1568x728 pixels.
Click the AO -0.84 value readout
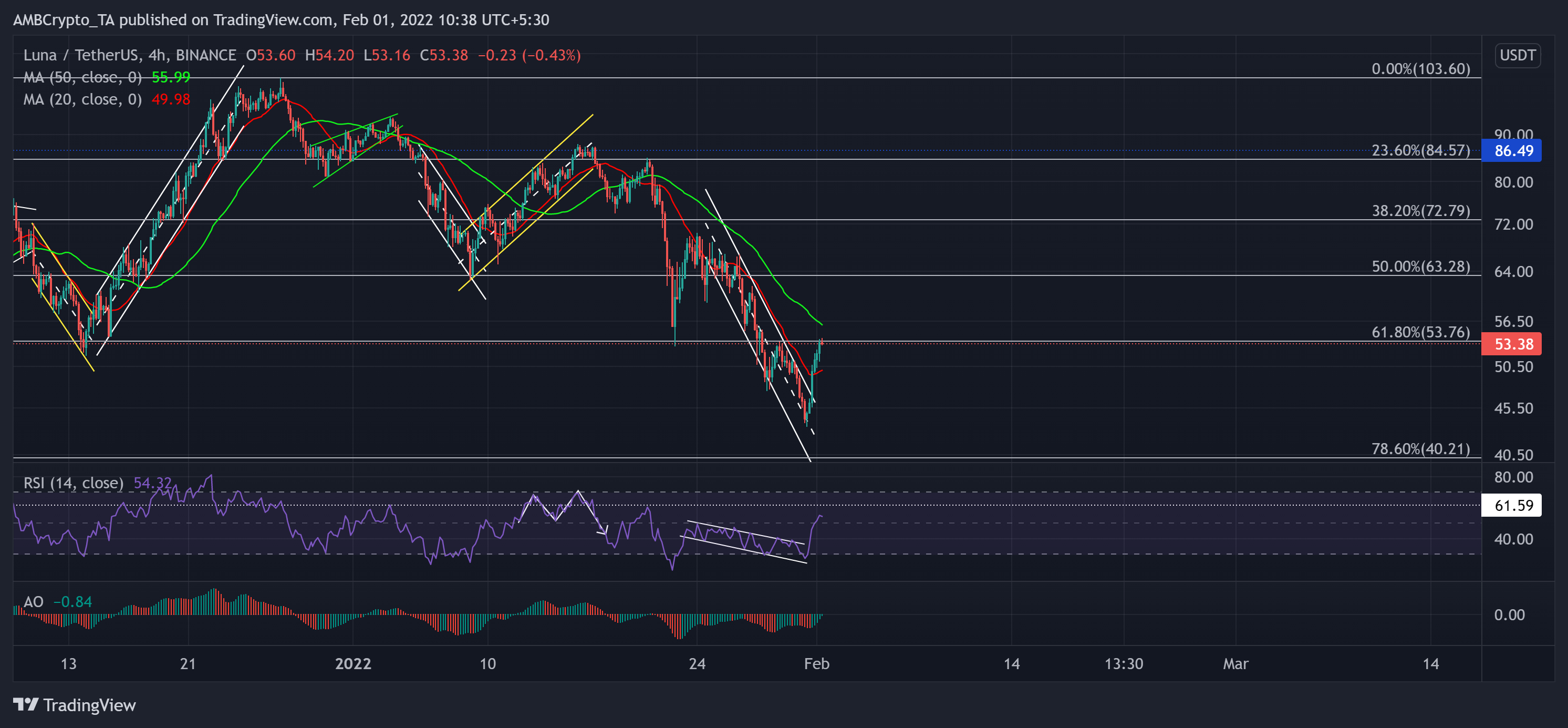72,602
